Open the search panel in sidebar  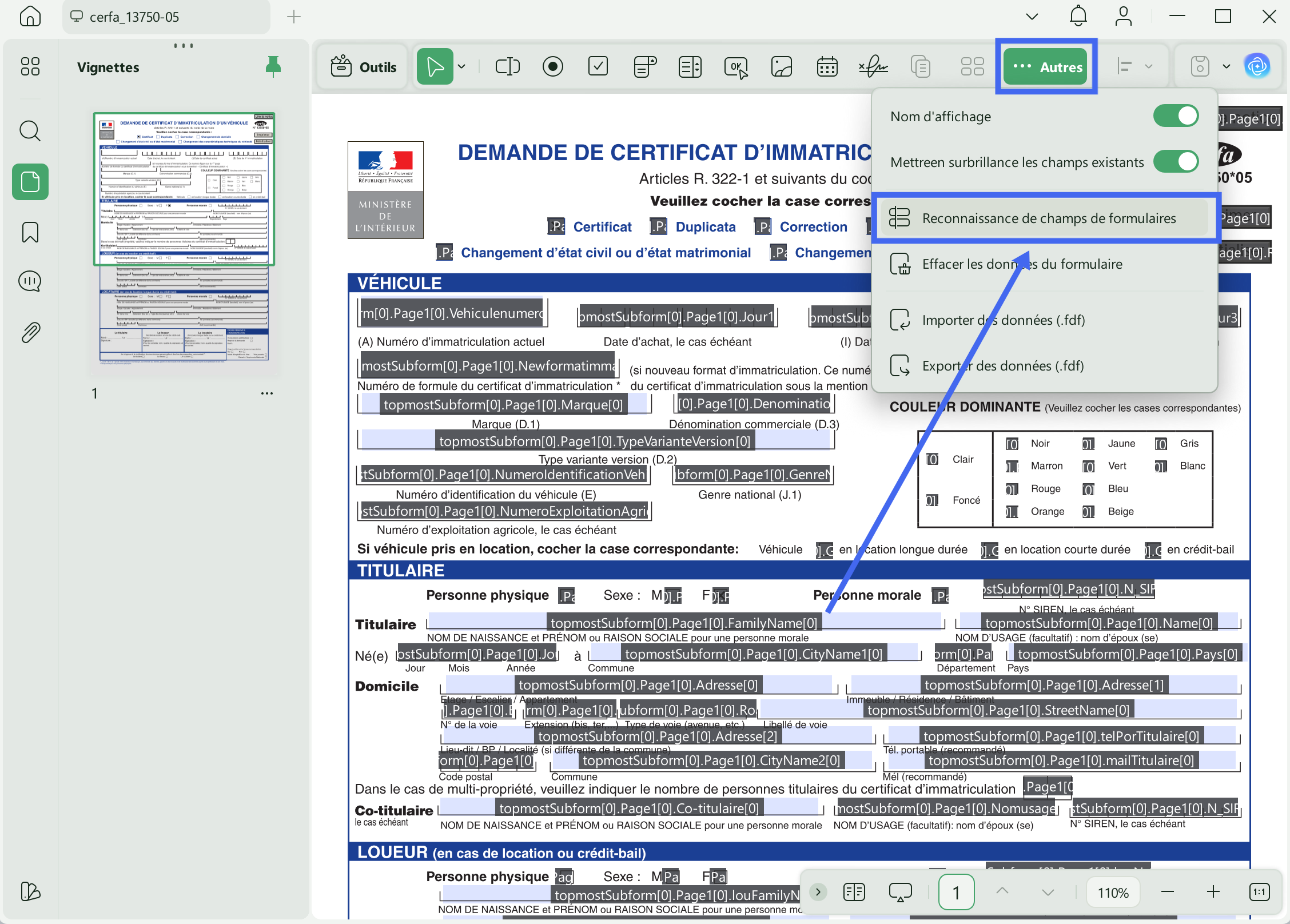tap(30, 131)
